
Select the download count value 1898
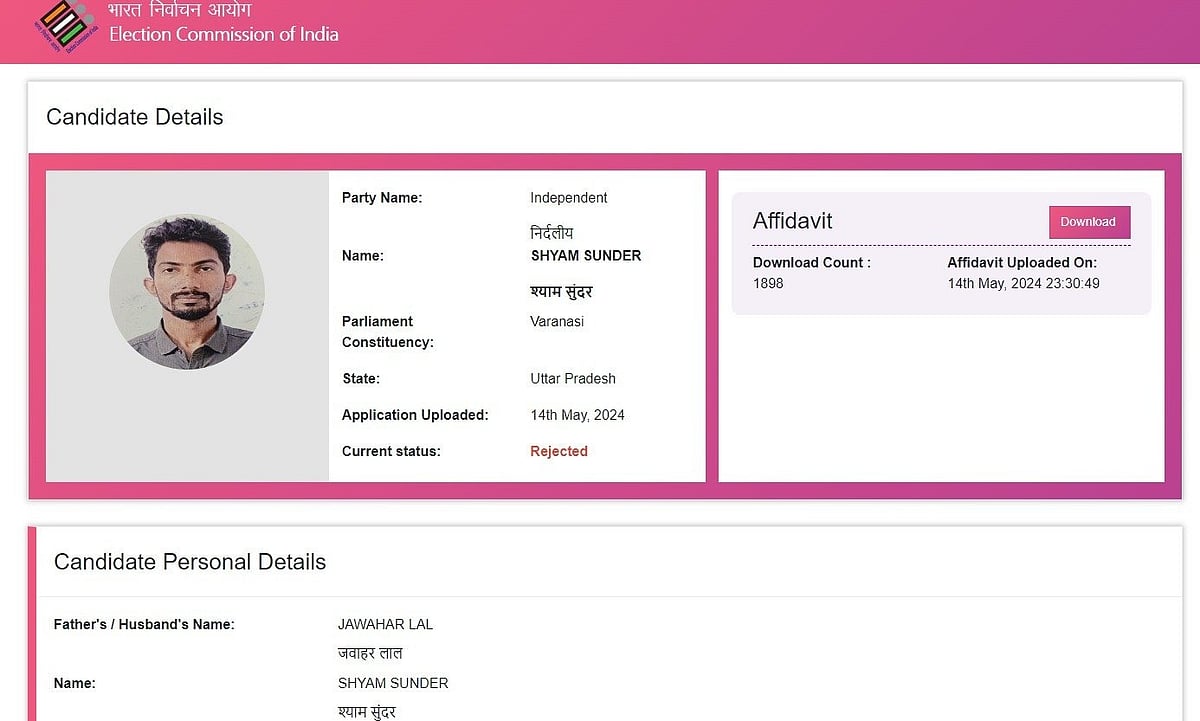coord(768,284)
